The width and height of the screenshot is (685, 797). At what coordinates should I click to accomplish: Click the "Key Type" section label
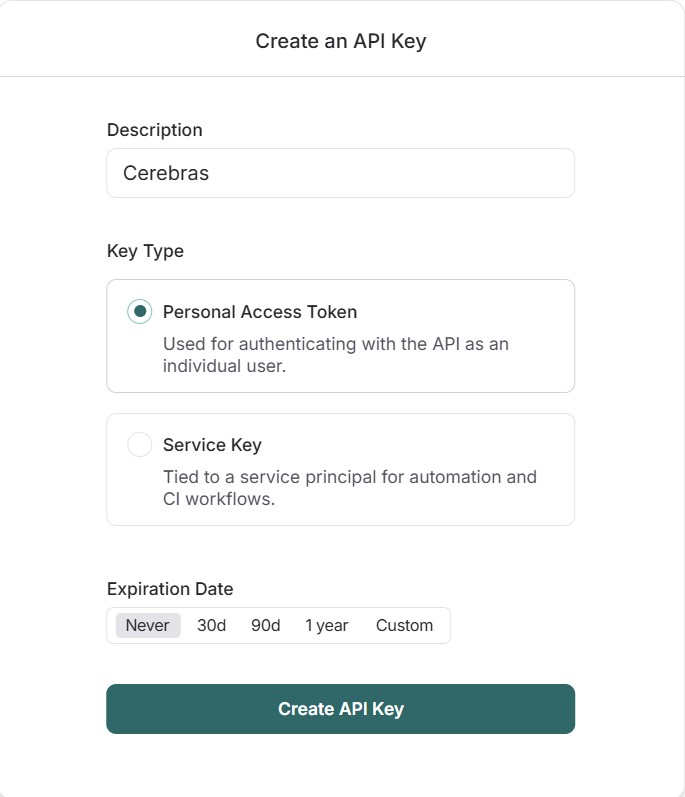(146, 251)
